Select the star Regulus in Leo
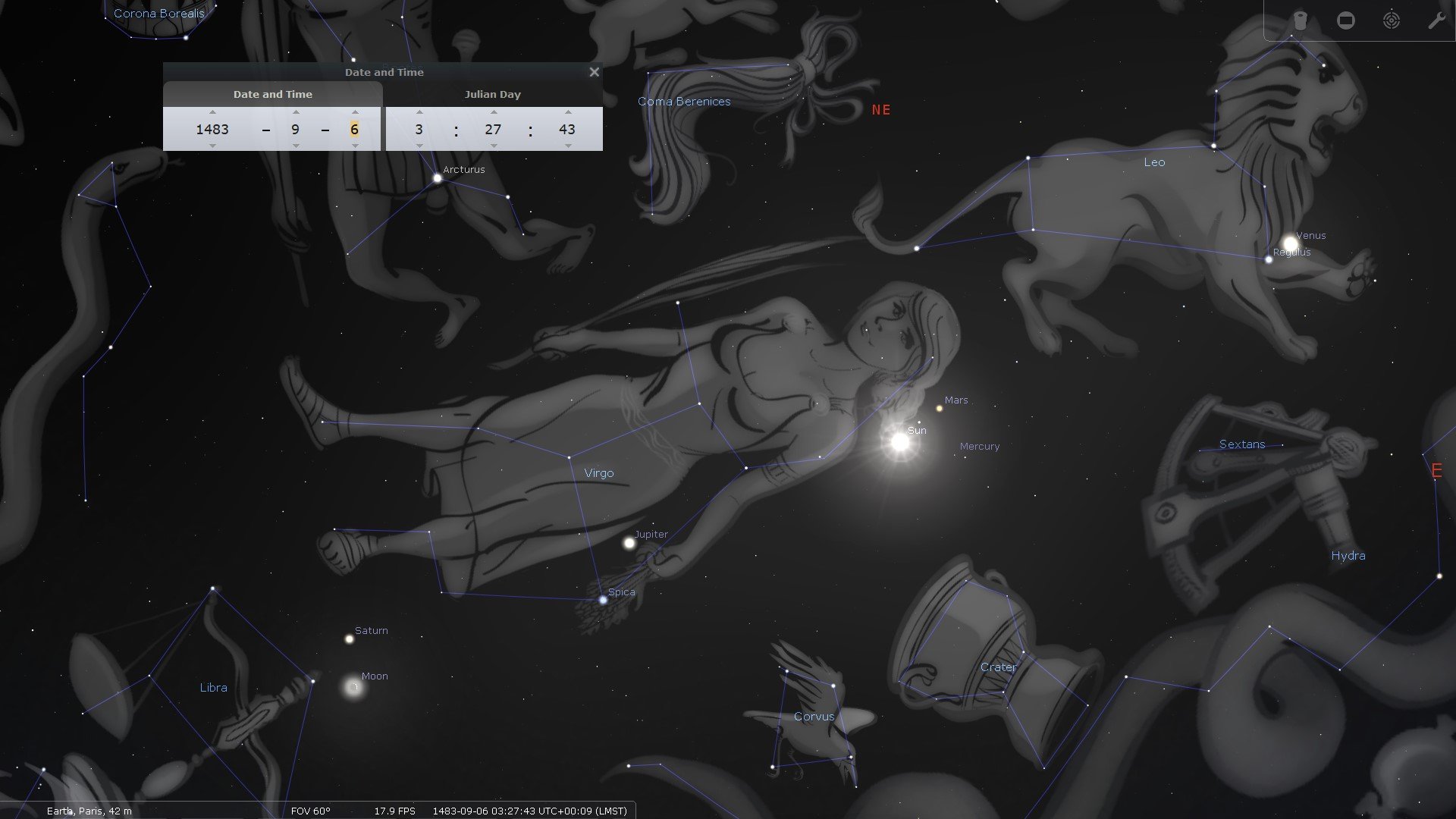 point(1269,259)
